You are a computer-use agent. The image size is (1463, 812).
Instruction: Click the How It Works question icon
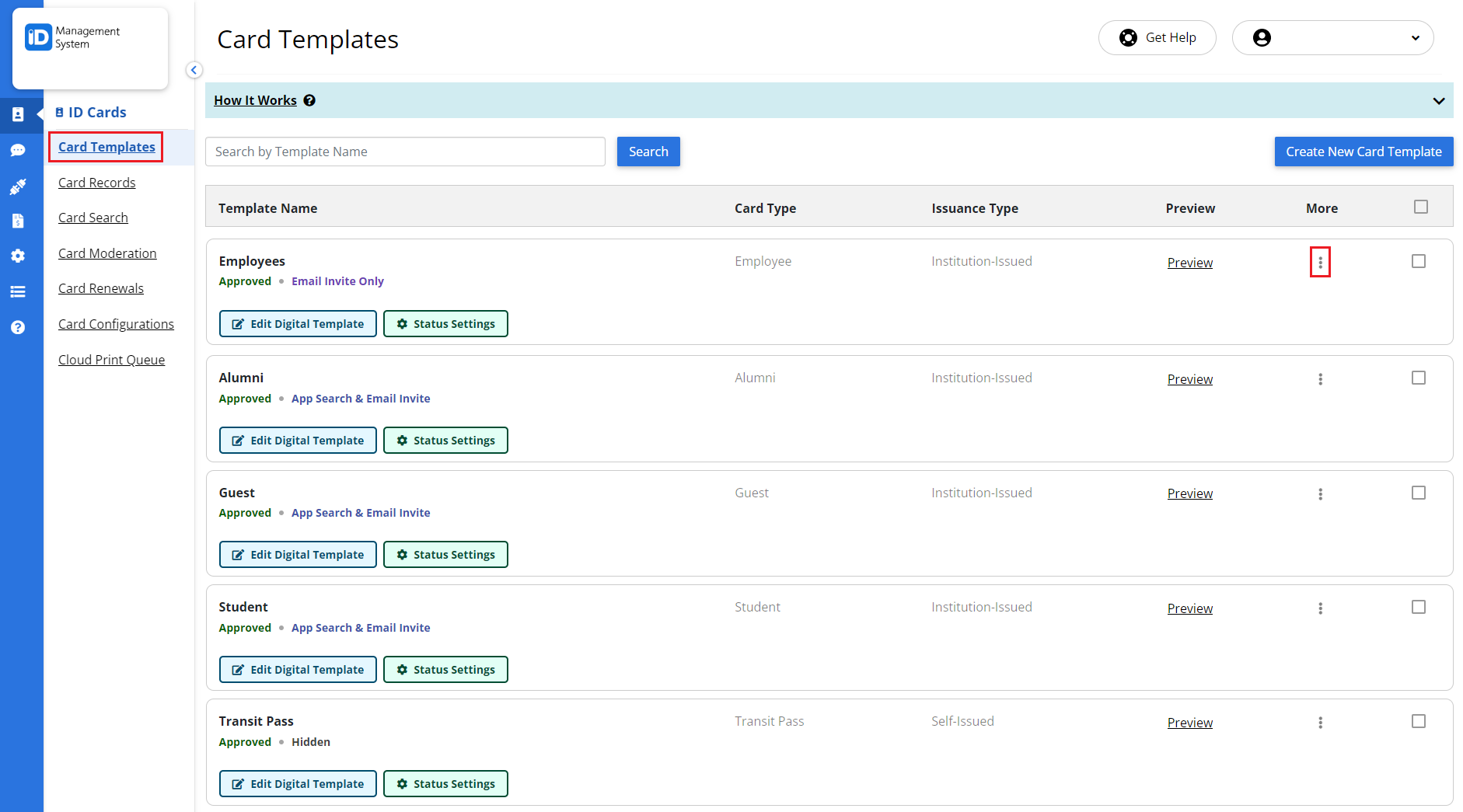click(309, 100)
